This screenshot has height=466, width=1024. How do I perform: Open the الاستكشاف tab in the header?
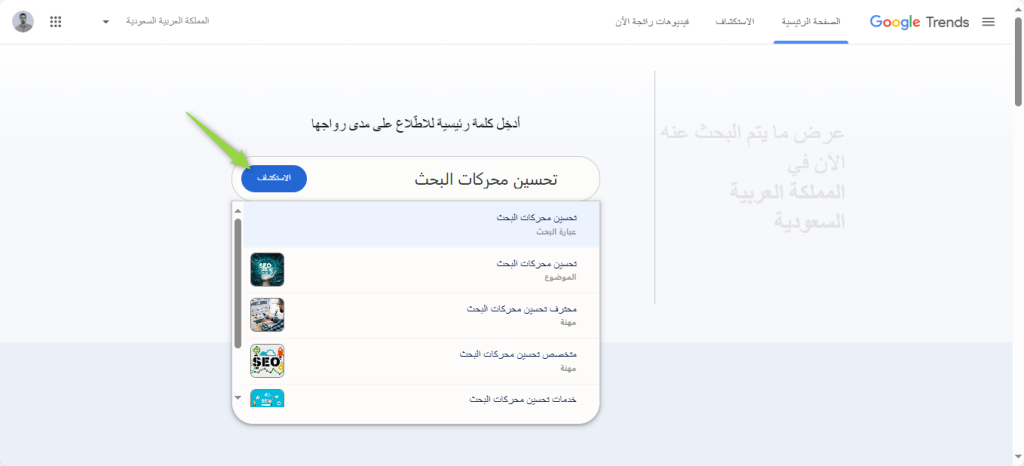[735, 22]
